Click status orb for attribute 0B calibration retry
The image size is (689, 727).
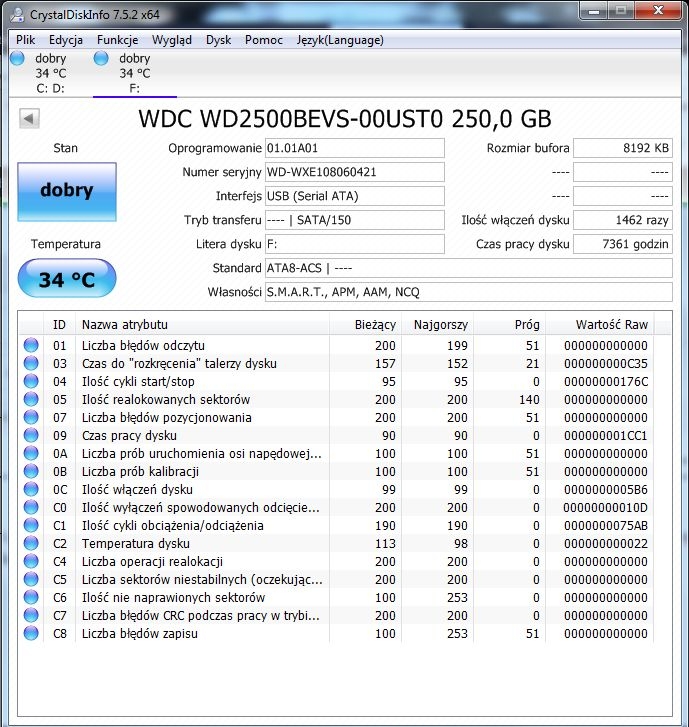tap(31, 471)
